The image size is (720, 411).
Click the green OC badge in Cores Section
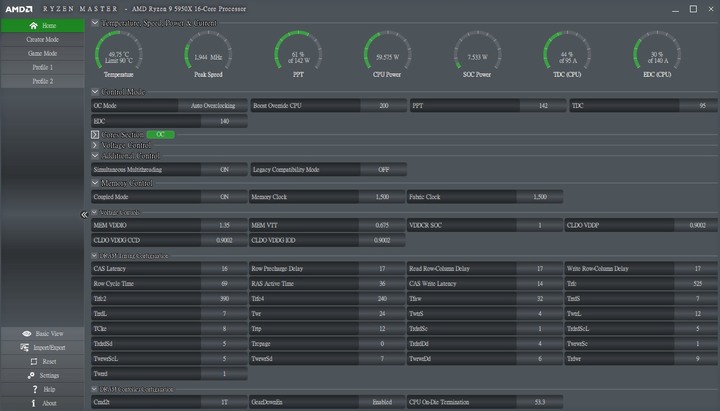click(160, 135)
